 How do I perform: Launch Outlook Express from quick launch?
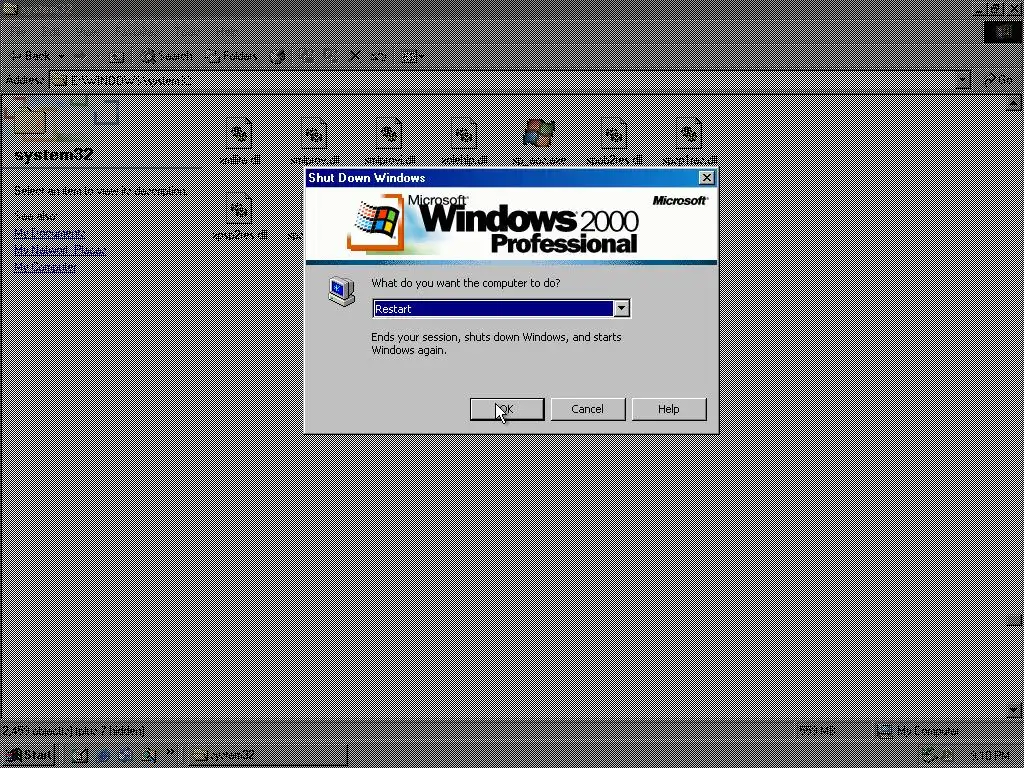[x=125, y=756]
